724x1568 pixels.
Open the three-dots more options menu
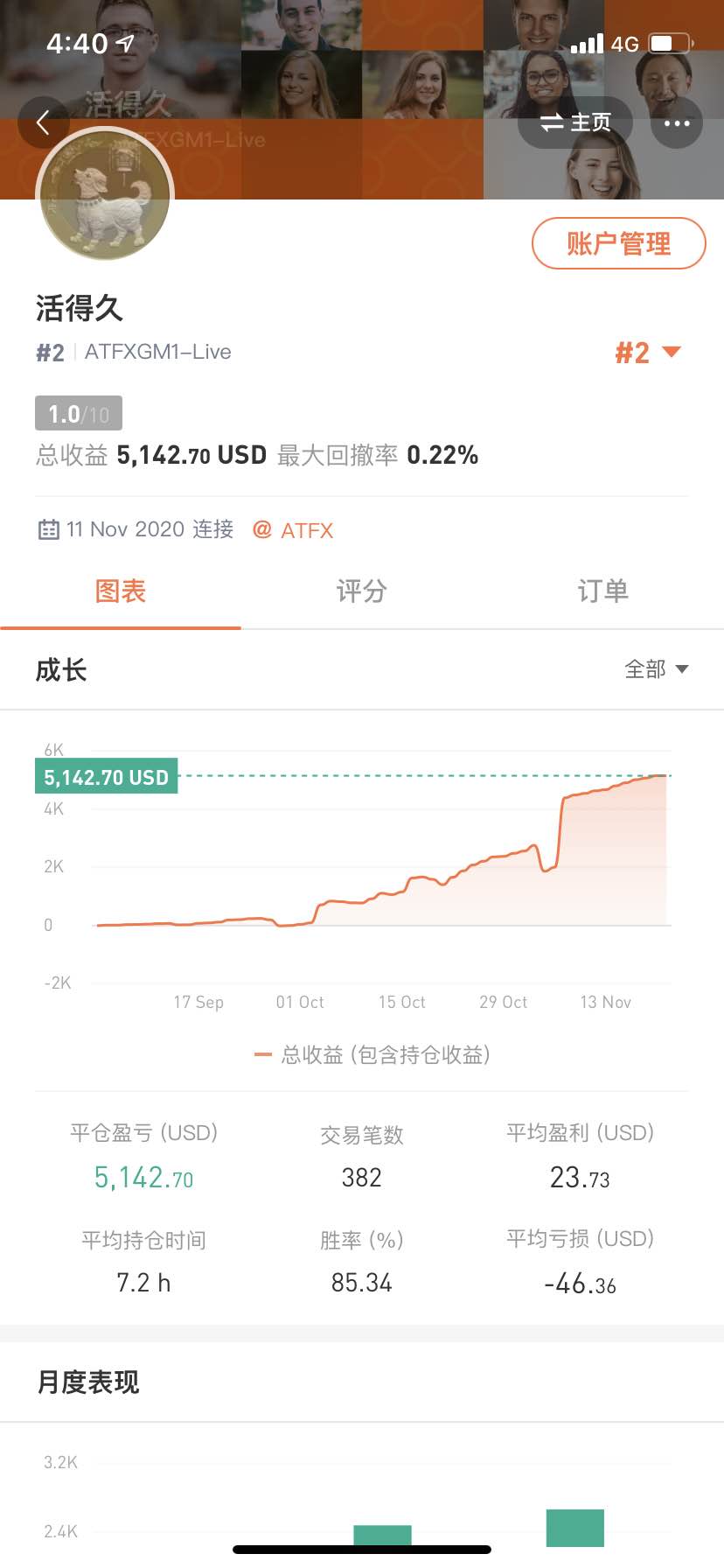coord(677,123)
